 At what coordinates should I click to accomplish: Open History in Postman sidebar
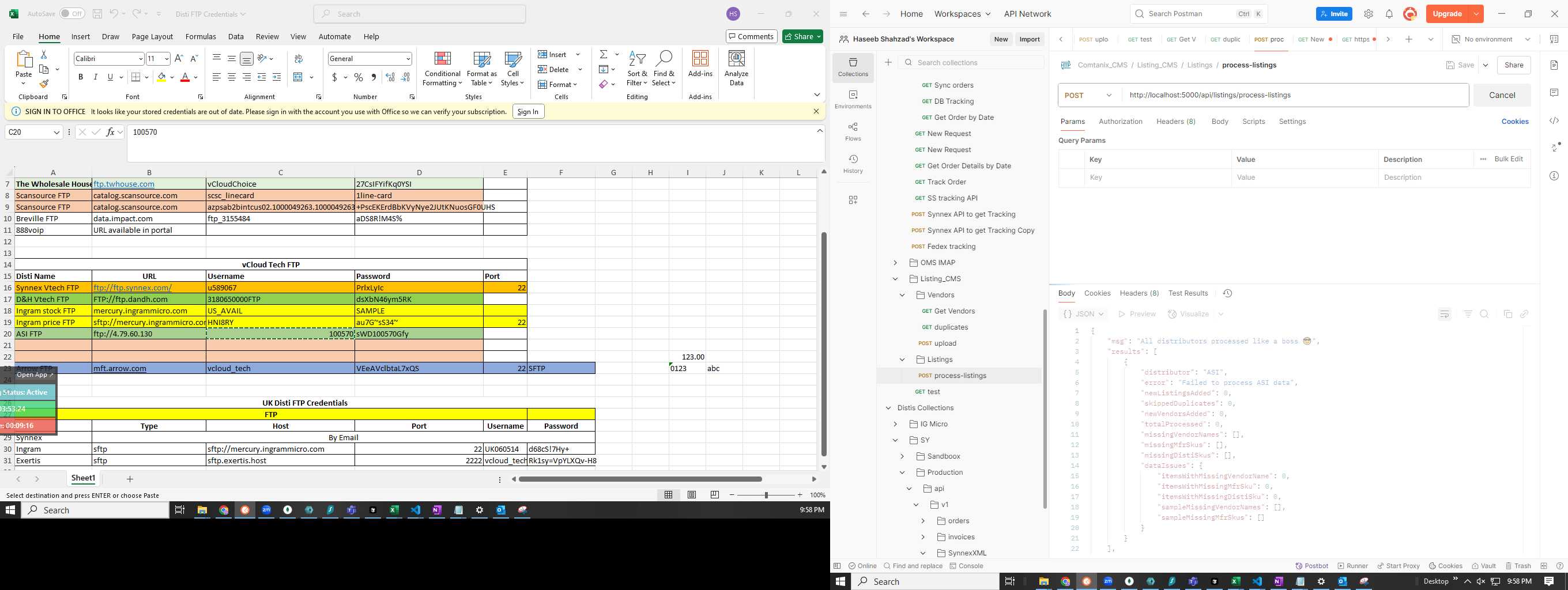[853, 164]
